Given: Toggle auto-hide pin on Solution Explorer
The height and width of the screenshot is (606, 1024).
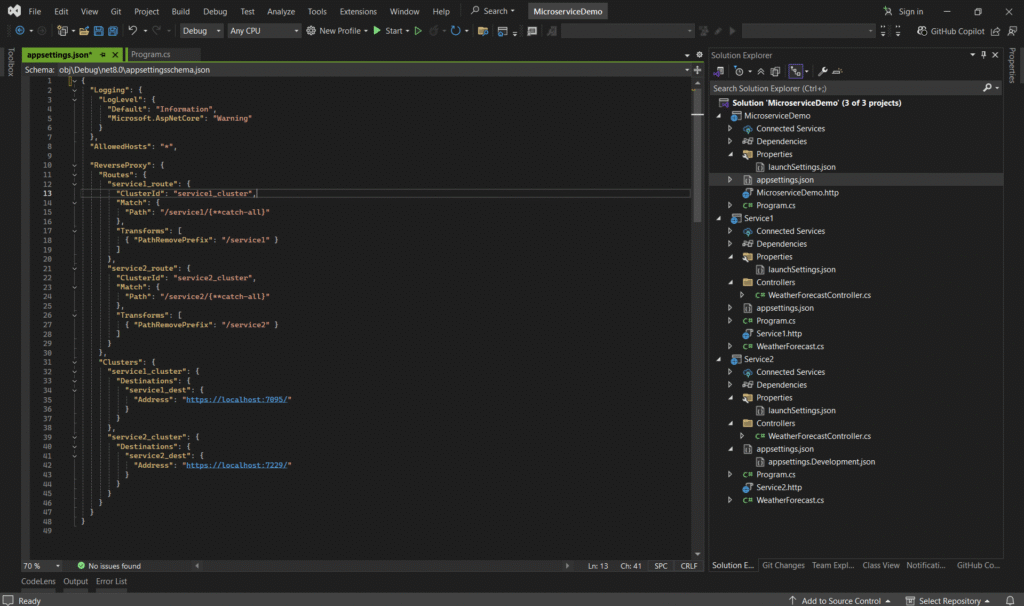Looking at the screenshot, I should coord(983,55).
